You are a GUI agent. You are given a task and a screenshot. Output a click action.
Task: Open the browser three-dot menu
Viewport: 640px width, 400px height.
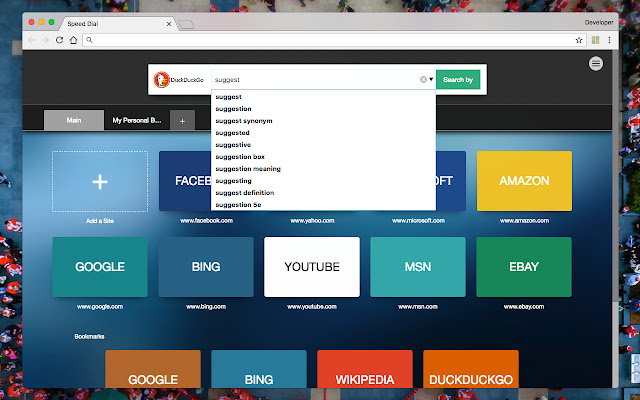coord(609,40)
